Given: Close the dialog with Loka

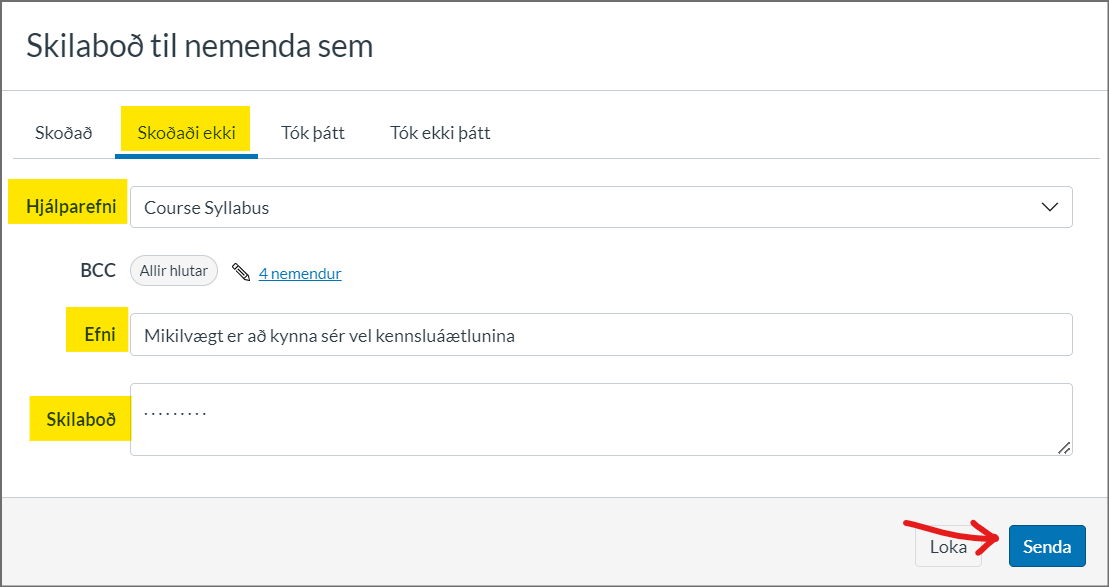Looking at the screenshot, I should (947, 546).
